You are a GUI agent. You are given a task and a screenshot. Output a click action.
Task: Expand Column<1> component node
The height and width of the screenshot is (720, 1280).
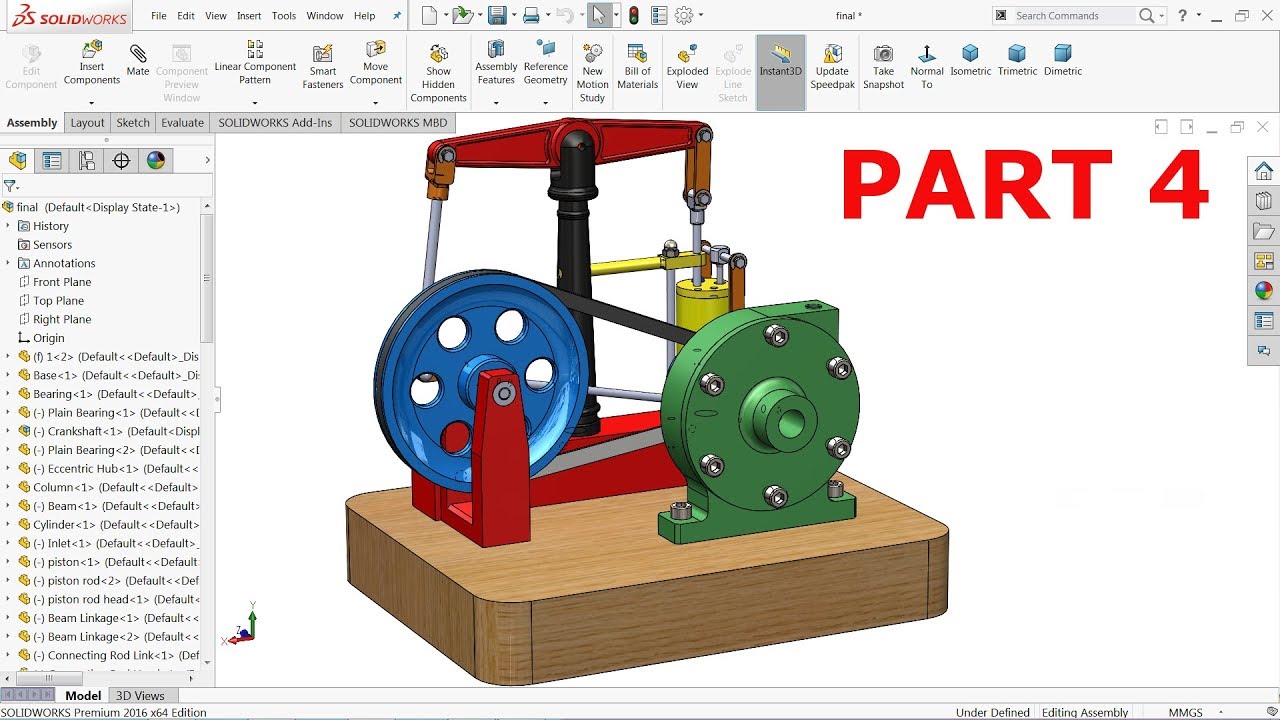pyautogui.click(x=8, y=487)
